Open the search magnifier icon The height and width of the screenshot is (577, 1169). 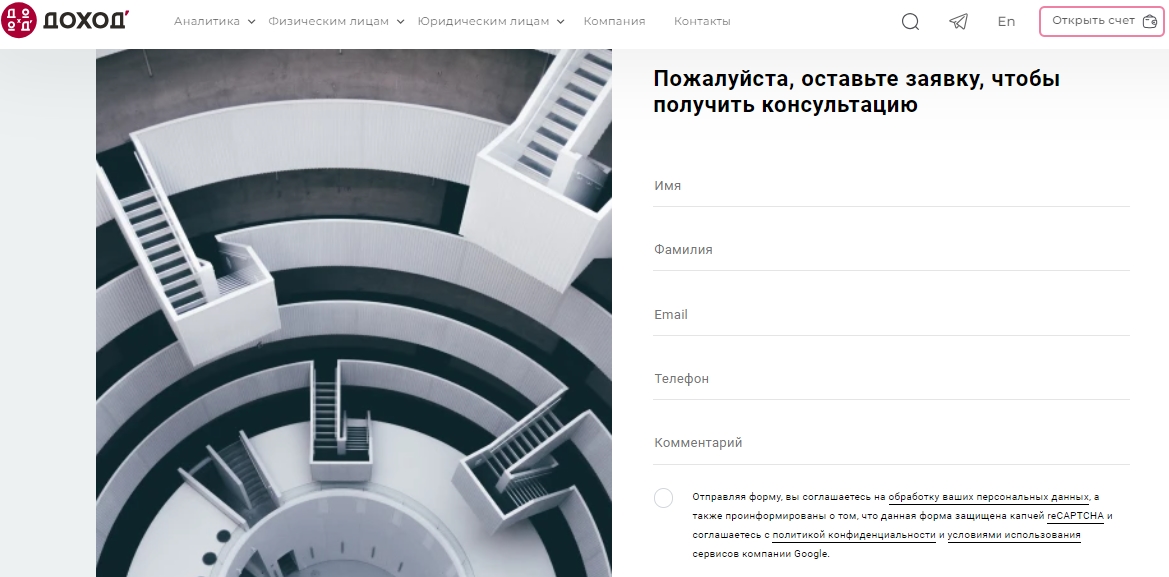tap(910, 22)
